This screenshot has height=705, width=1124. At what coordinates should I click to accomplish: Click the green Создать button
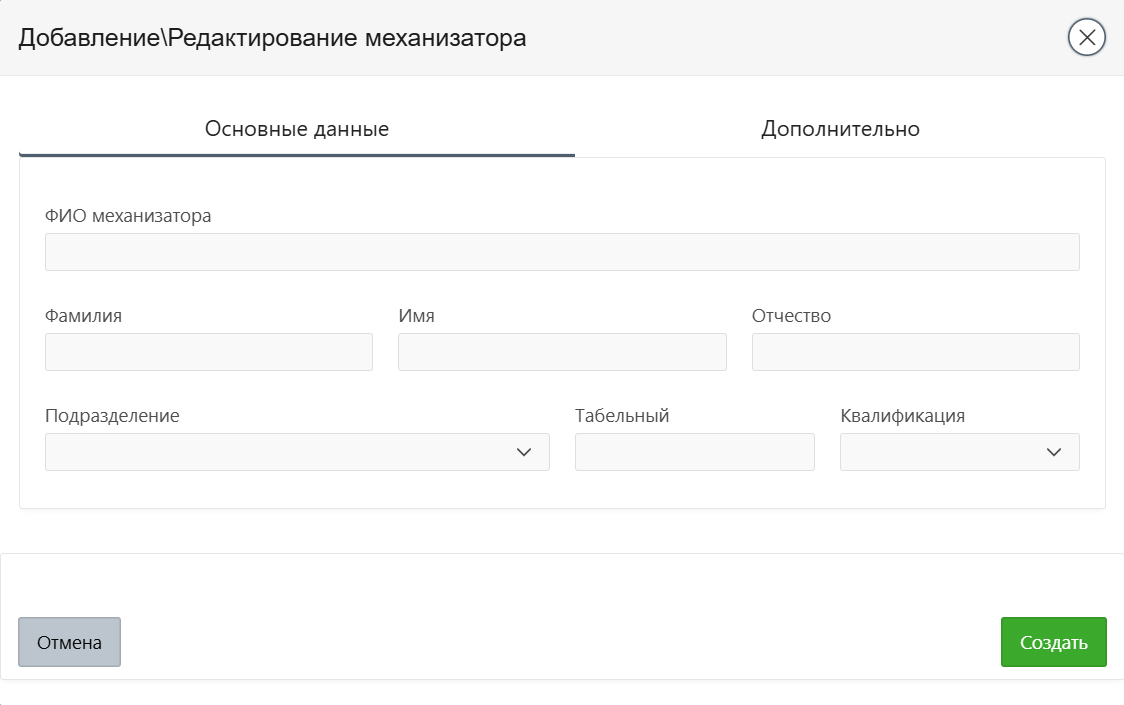click(x=1053, y=642)
